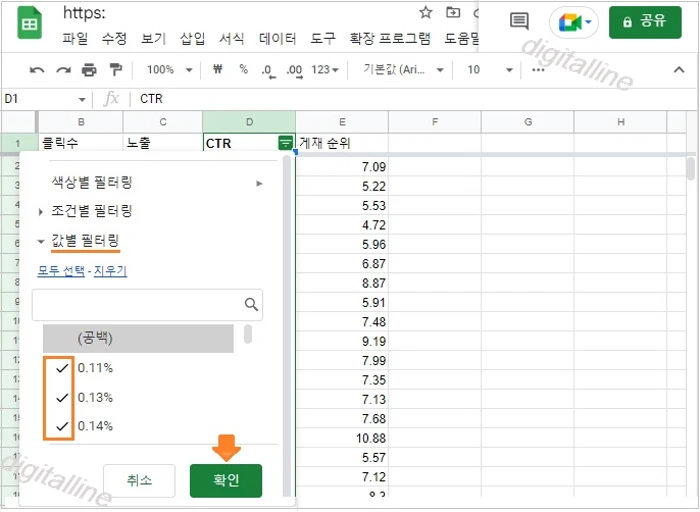Click the 모두 선택 link

pos(61,271)
